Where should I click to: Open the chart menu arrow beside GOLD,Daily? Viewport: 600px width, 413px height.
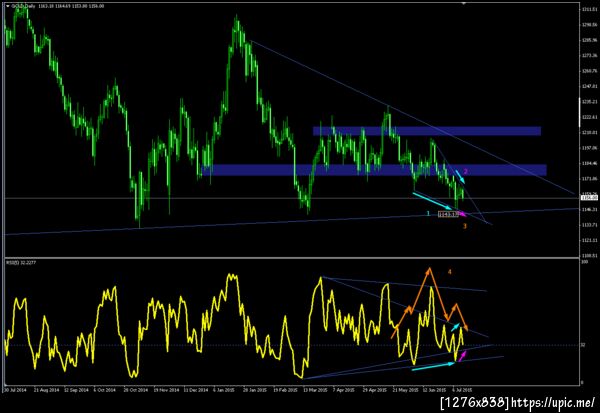(8, 6)
